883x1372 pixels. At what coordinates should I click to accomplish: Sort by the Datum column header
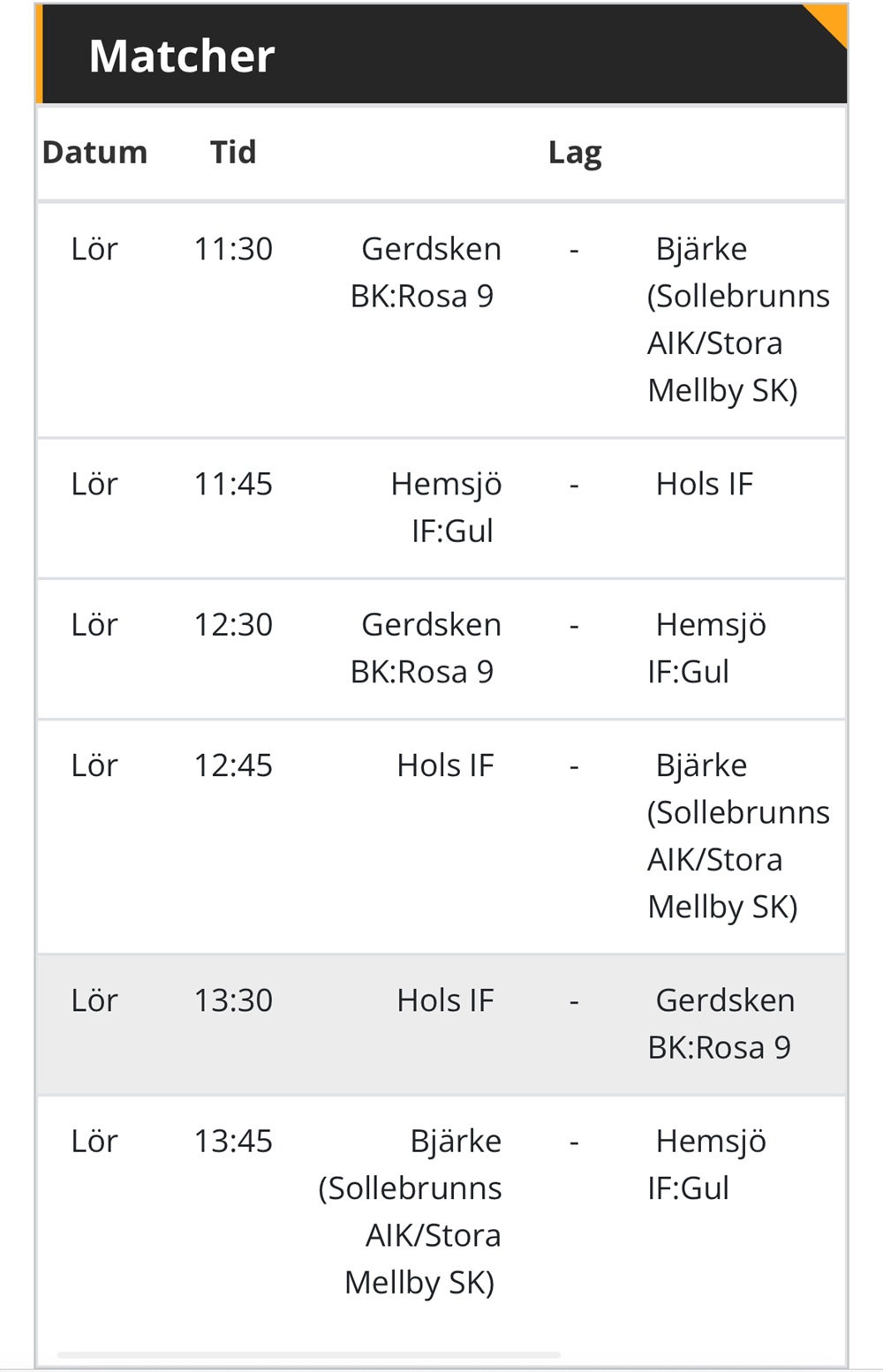click(x=94, y=152)
